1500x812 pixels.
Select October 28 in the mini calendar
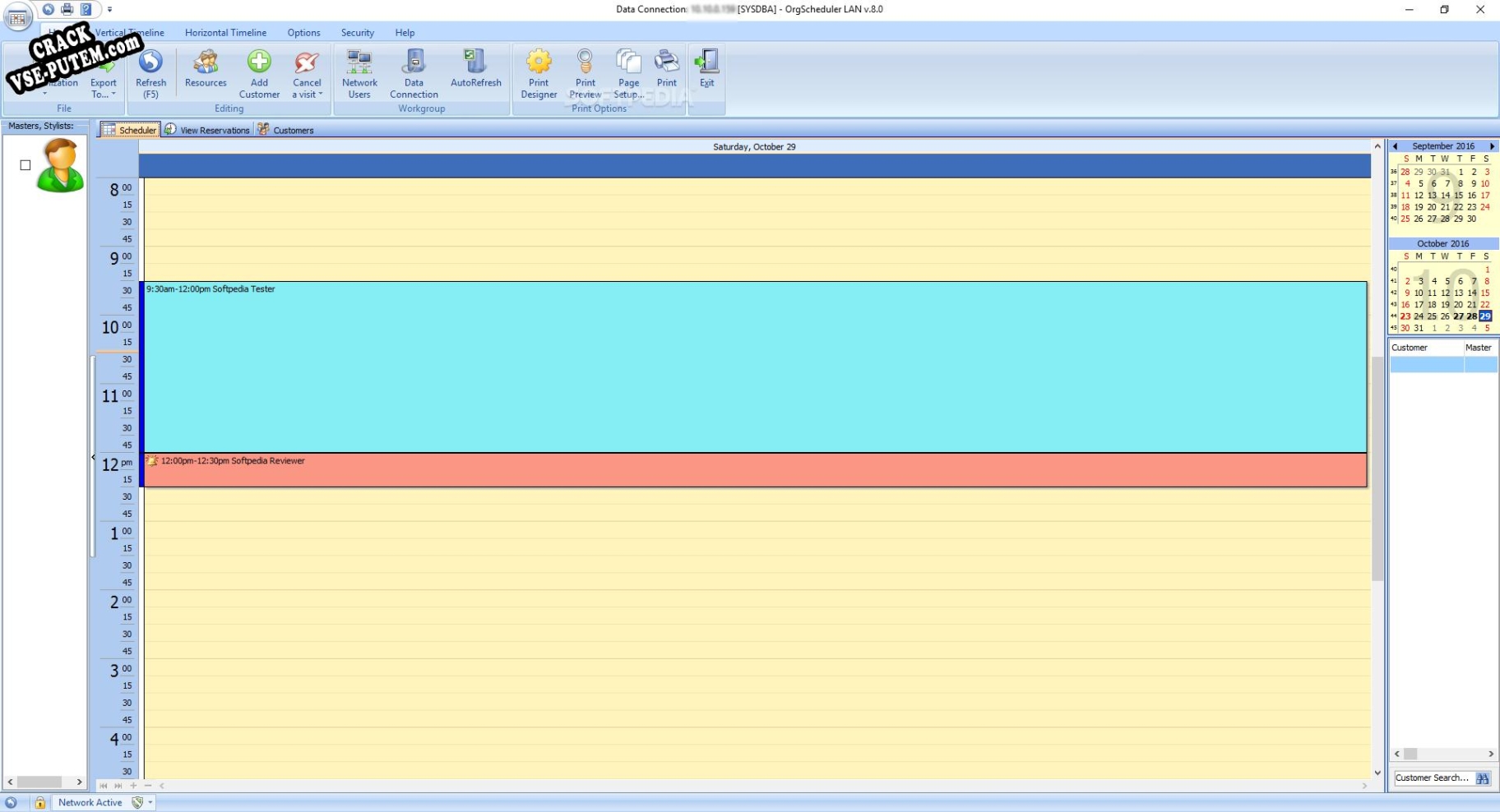tap(1472, 316)
